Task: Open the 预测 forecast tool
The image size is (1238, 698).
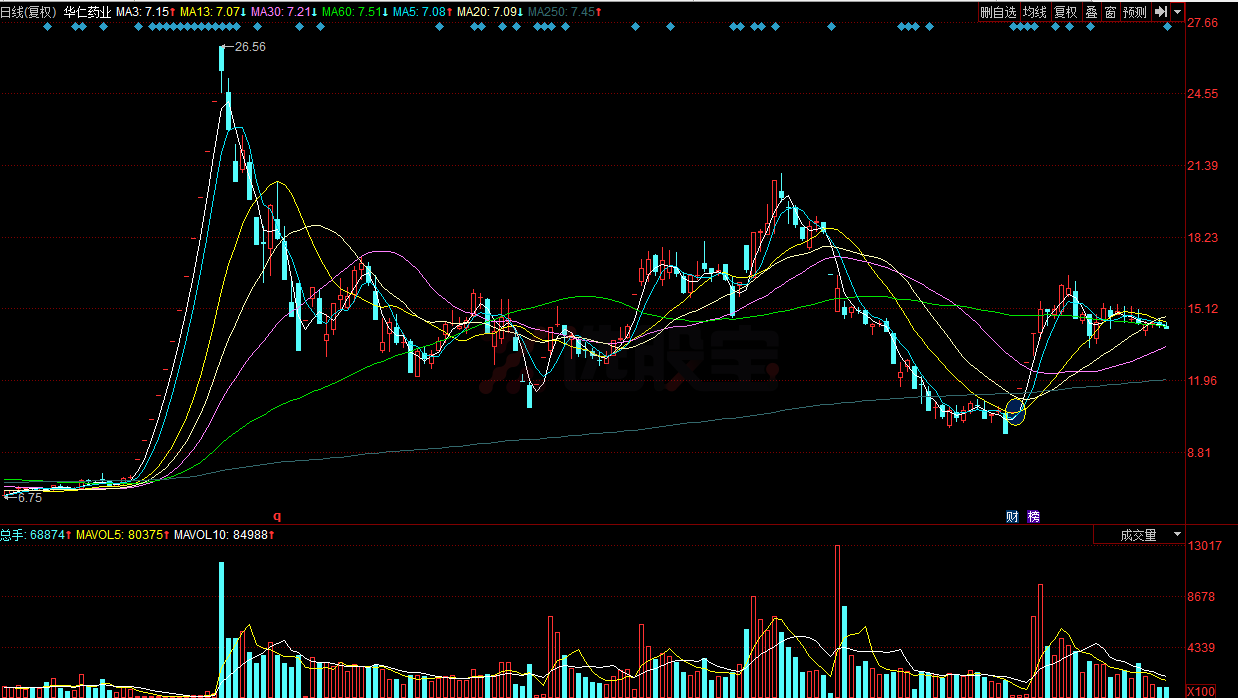Action: [1134, 12]
